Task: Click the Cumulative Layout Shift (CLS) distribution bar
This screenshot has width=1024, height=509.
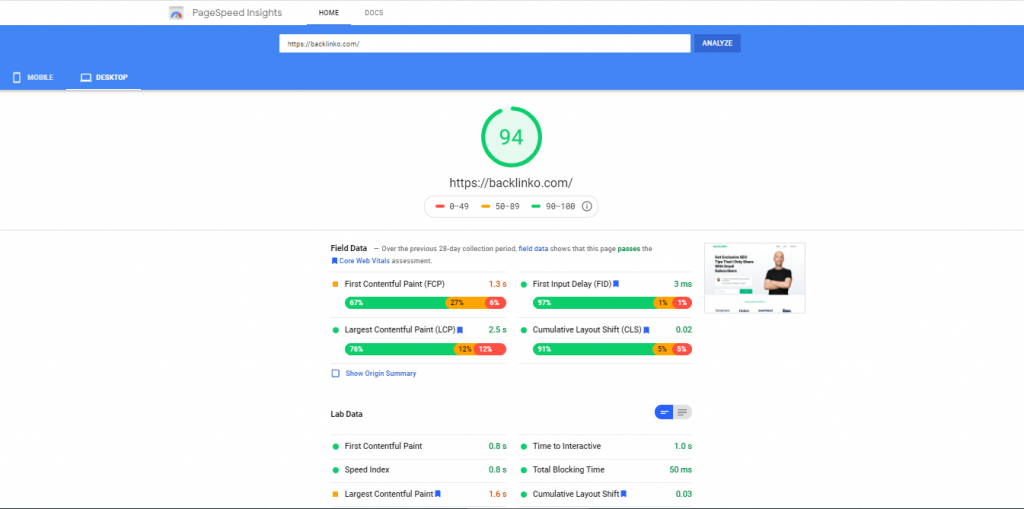Action: coord(613,349)
